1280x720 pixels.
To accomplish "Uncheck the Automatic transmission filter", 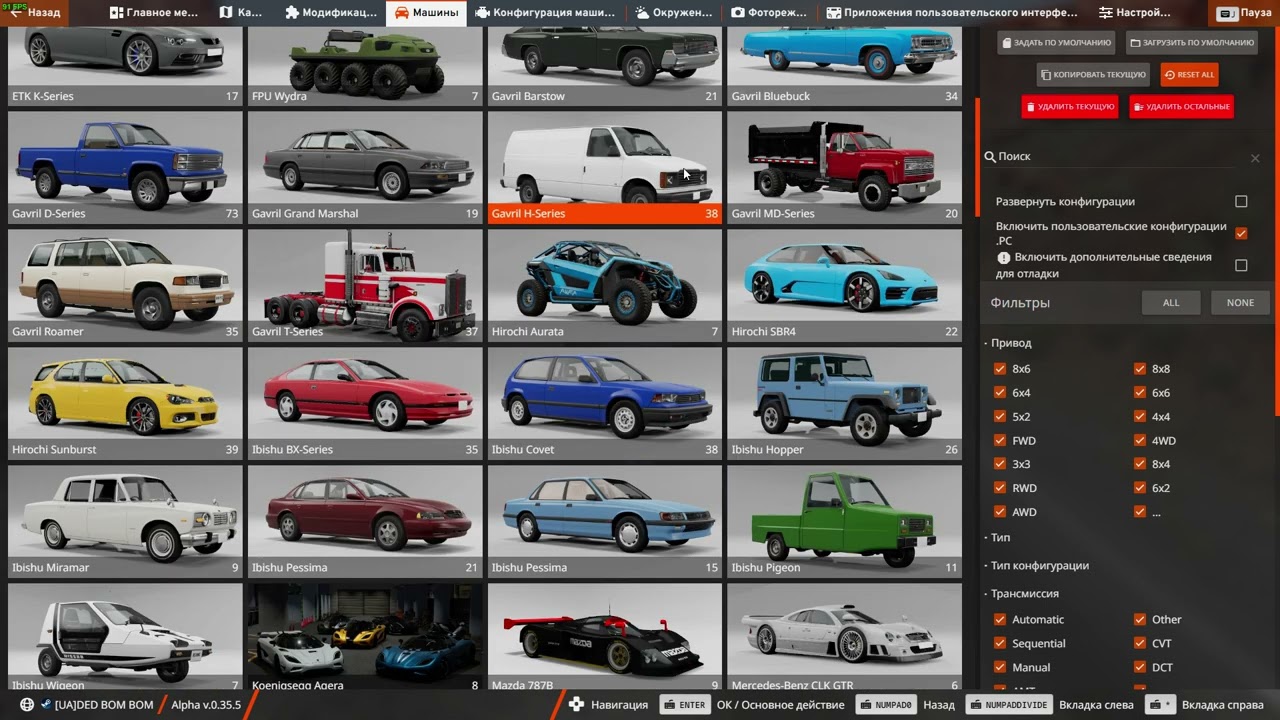I will (1000, 620).
